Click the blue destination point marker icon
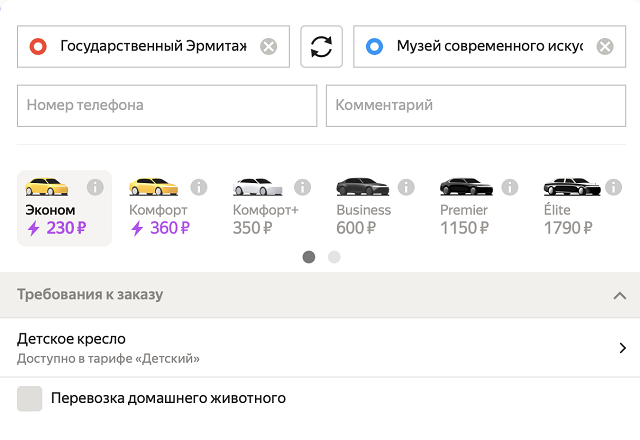 pos(374,47)
